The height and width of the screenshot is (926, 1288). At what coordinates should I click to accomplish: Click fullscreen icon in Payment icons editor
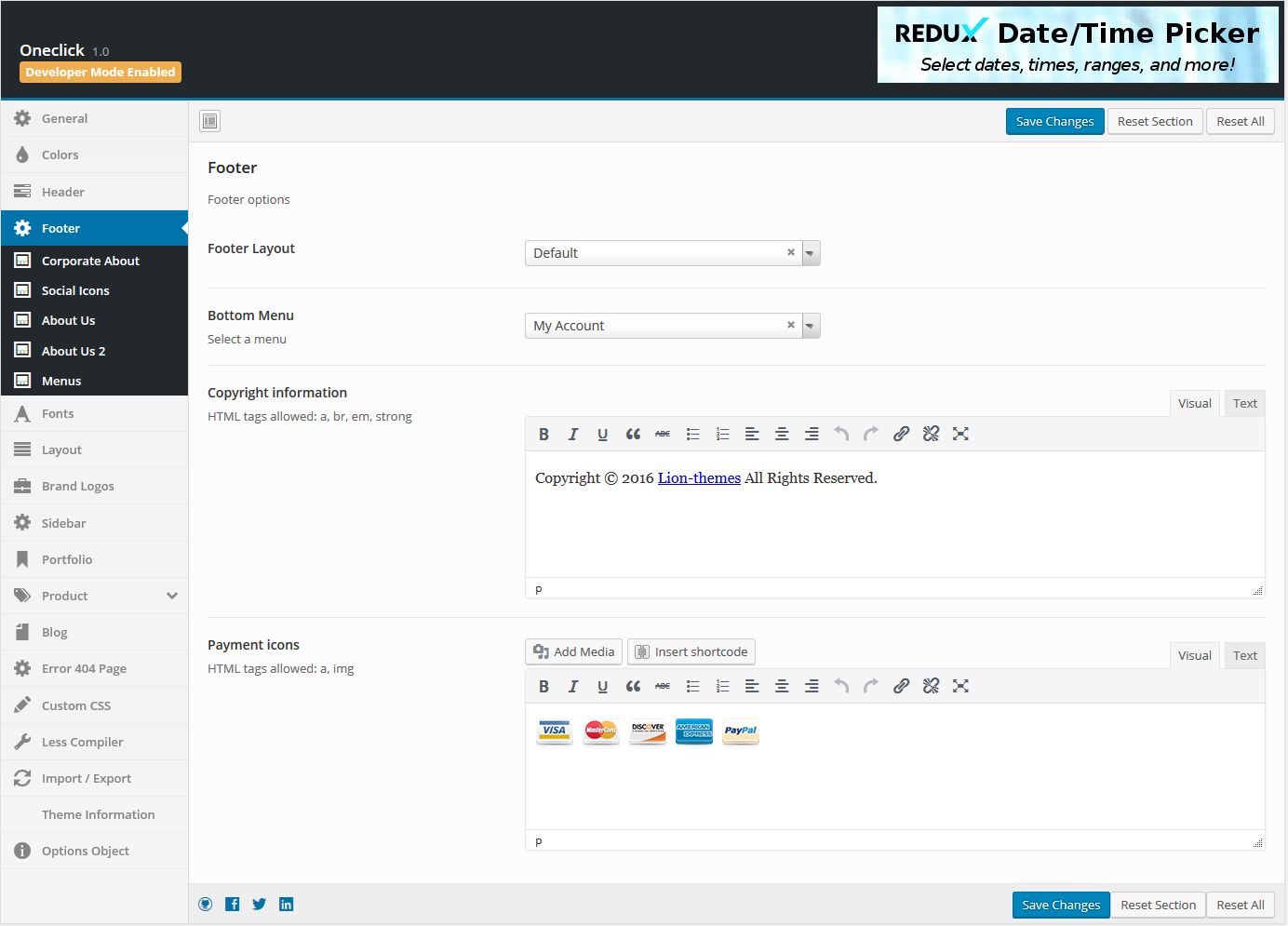click(x=960, y=686)
